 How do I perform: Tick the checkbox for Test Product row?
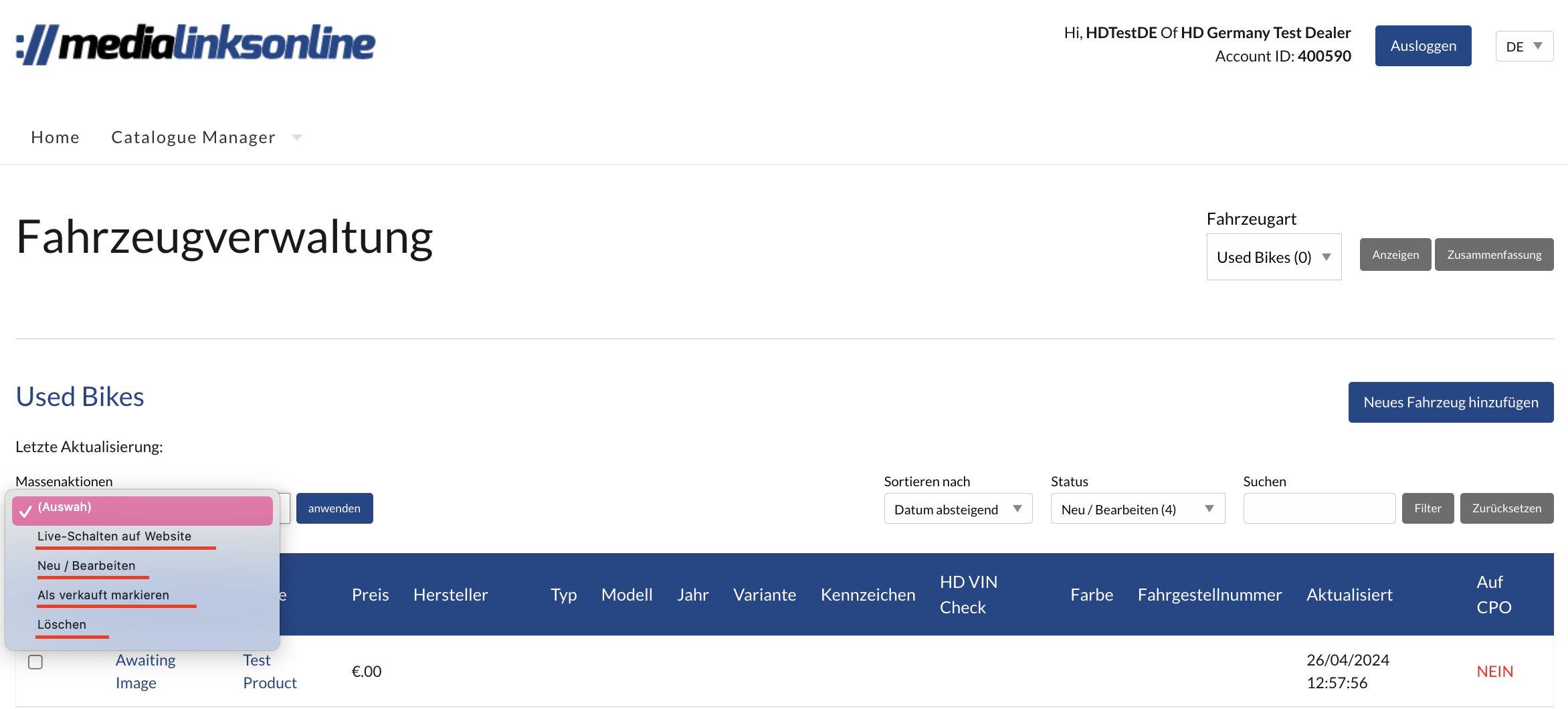(x=35, y=662)
